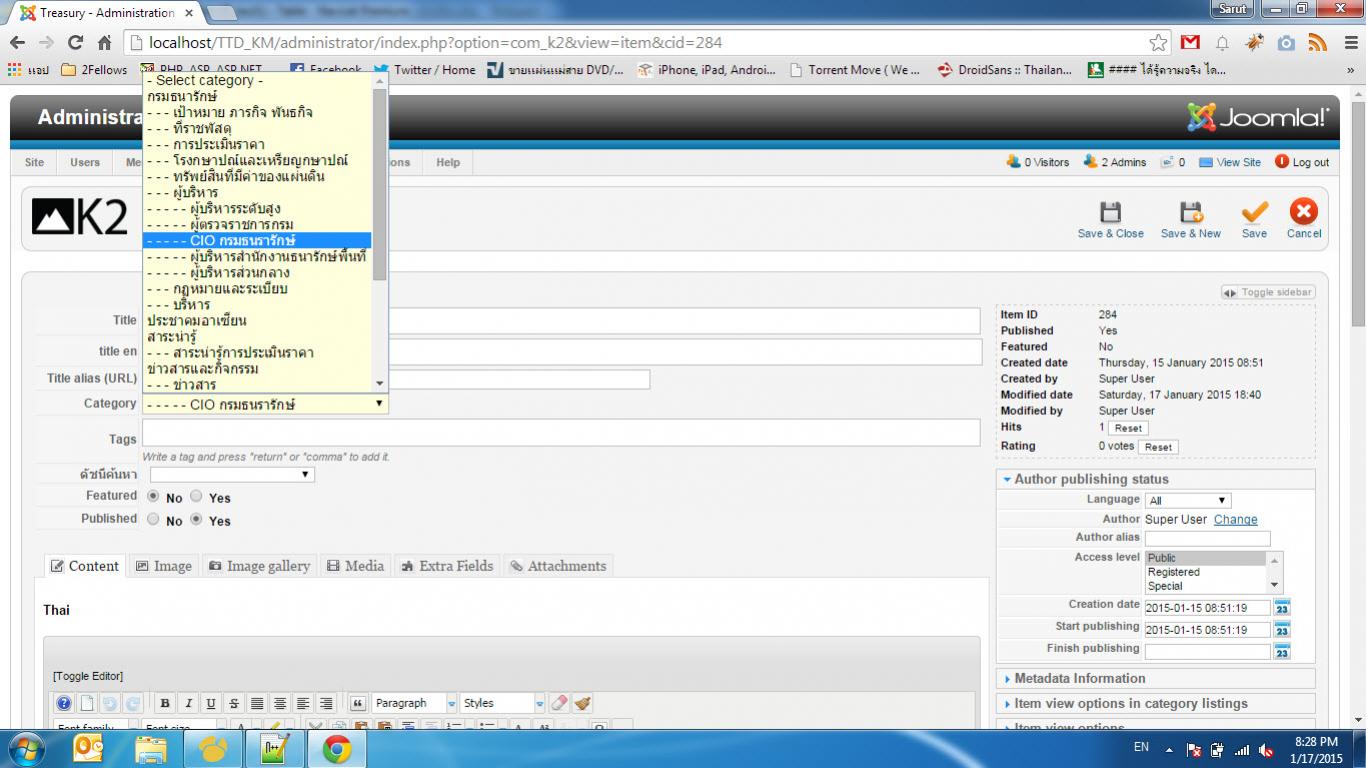Toggle Strikethrough in the editor toolbar

(233, 703)
